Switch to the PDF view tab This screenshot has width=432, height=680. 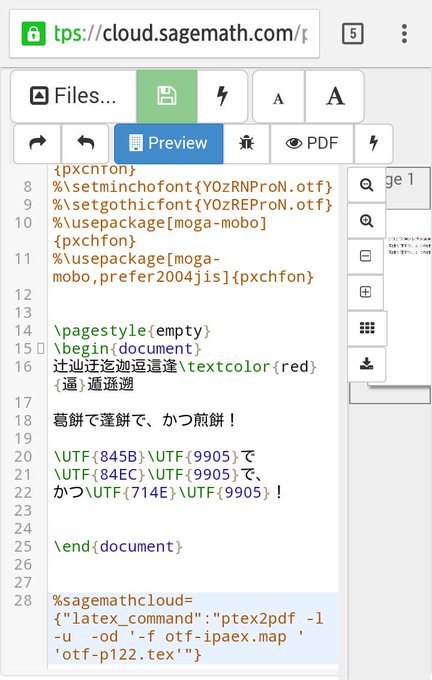(312, 143)
